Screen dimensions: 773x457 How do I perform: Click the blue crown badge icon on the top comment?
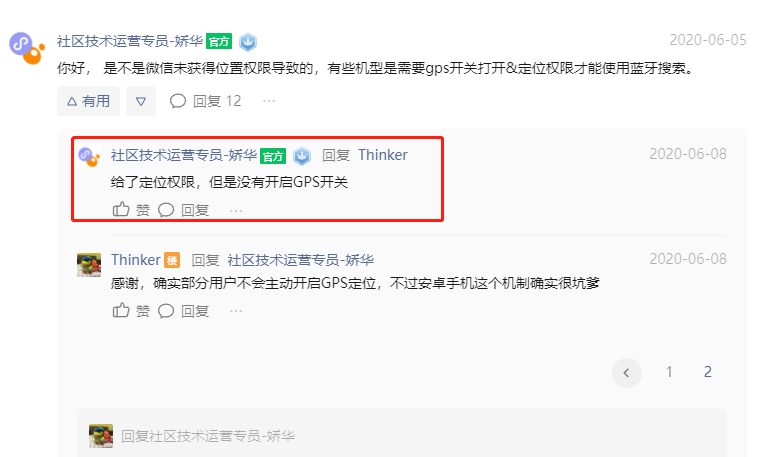[x=248, y=42]
